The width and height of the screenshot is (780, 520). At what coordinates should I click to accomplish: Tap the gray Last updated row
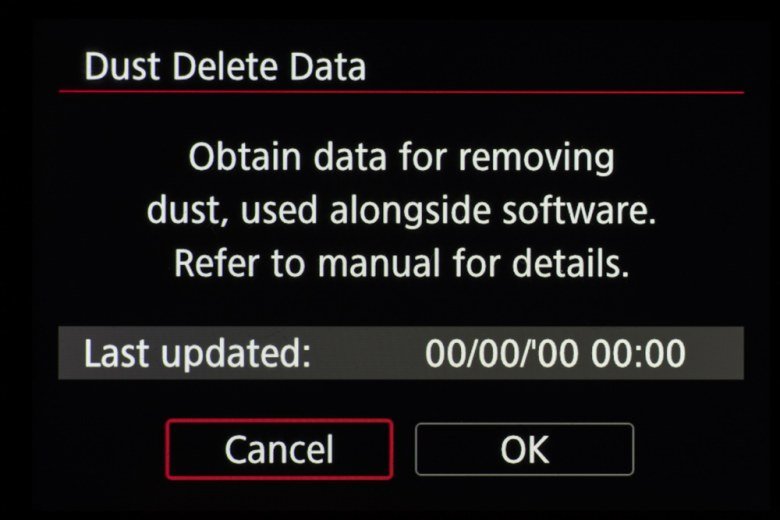pos(401,353)
